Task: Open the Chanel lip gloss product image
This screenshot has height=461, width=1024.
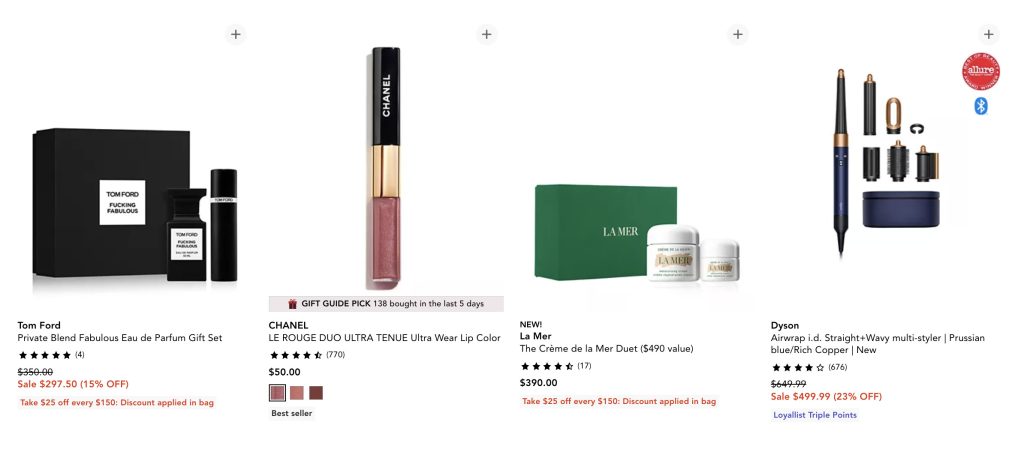Action: pos(386,168)
